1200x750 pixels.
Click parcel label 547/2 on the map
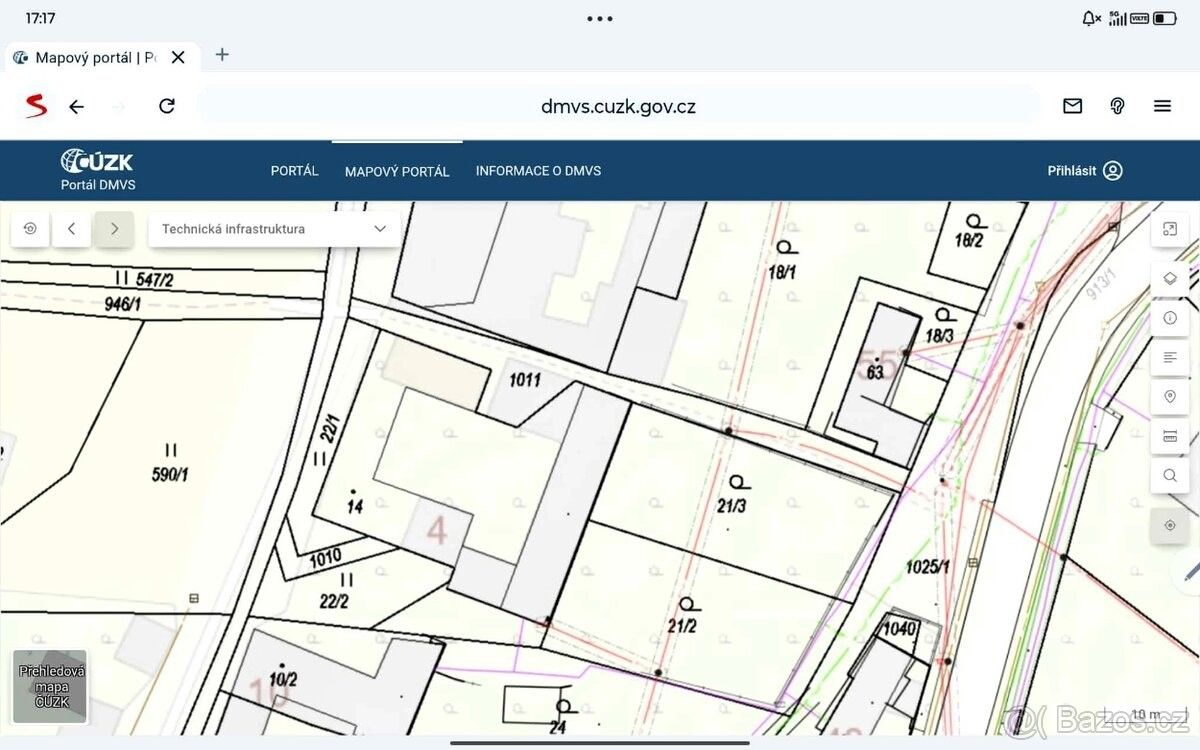[154, 280]
